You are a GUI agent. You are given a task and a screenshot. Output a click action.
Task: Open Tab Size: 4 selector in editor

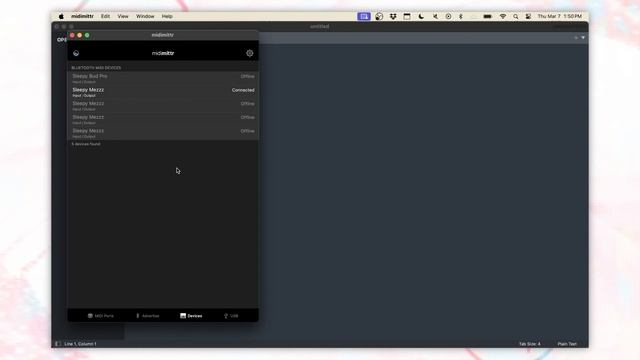coord(529,344)
